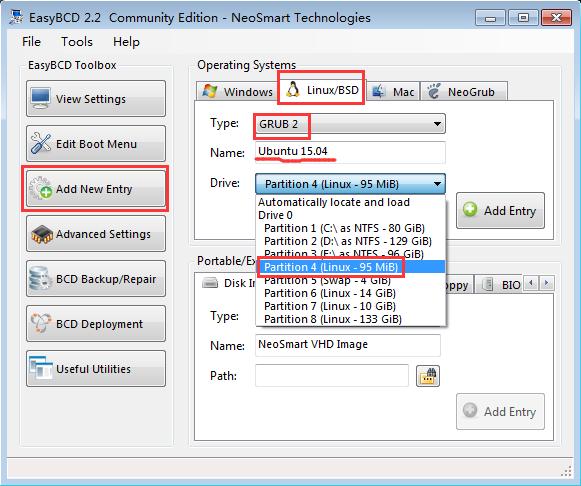The image size is (581, 486).
Task: Select Add New Entry in toolbox
Action: [x=96, y=189]
